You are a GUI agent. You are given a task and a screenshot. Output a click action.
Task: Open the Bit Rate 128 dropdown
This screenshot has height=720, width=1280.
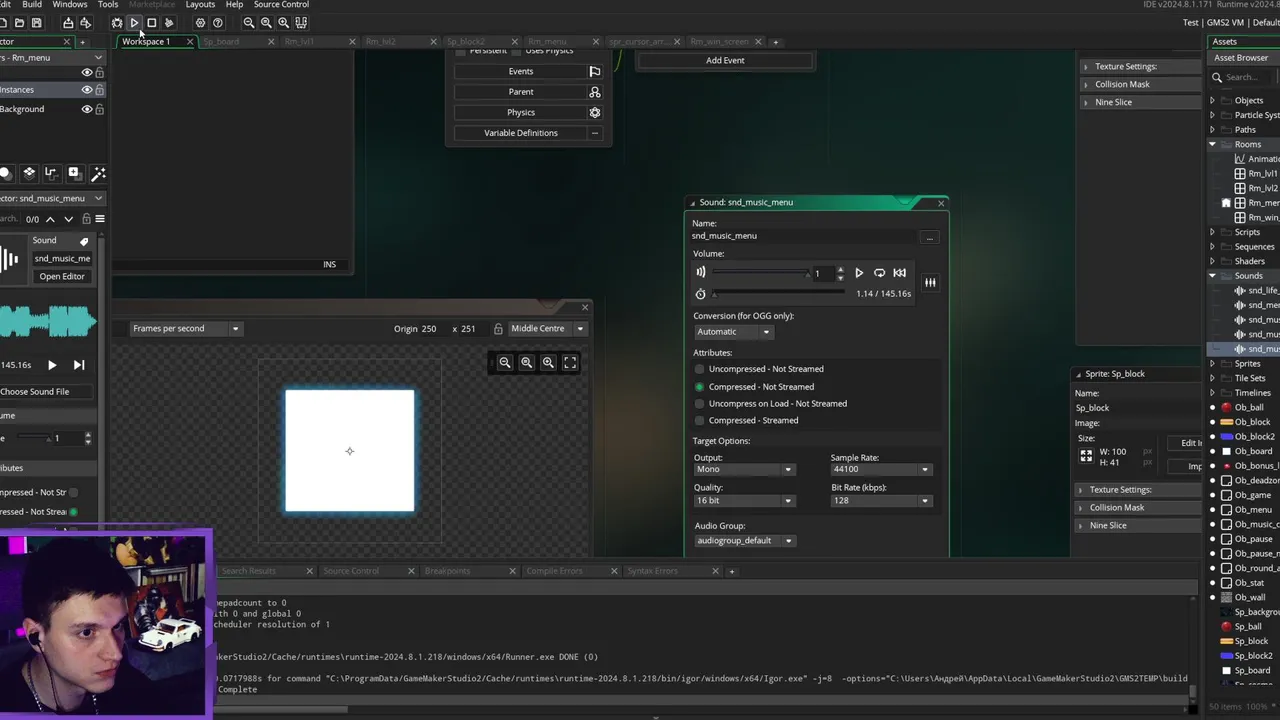point(881,501)
